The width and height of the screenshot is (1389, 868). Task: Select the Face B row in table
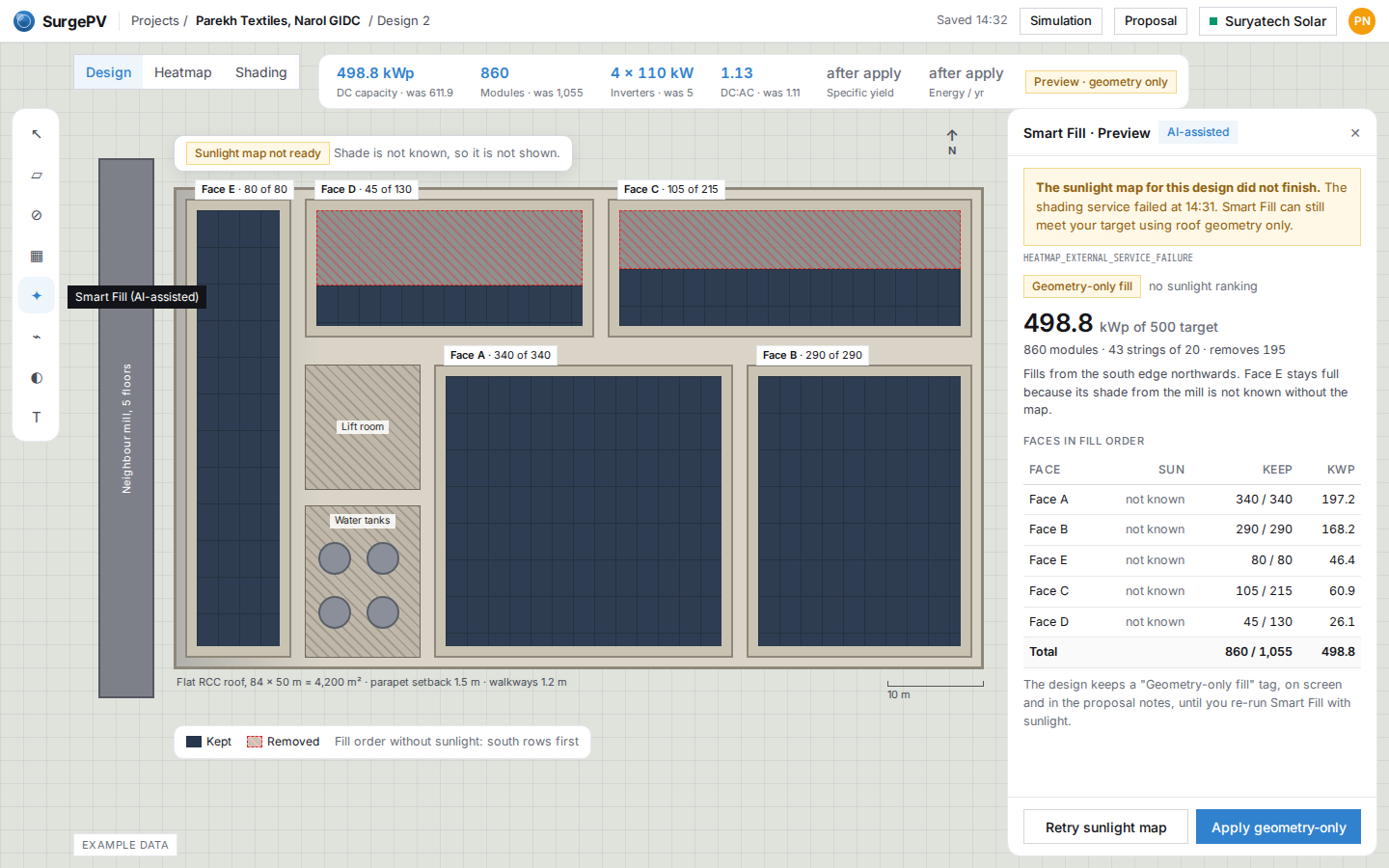point(1192,529)
